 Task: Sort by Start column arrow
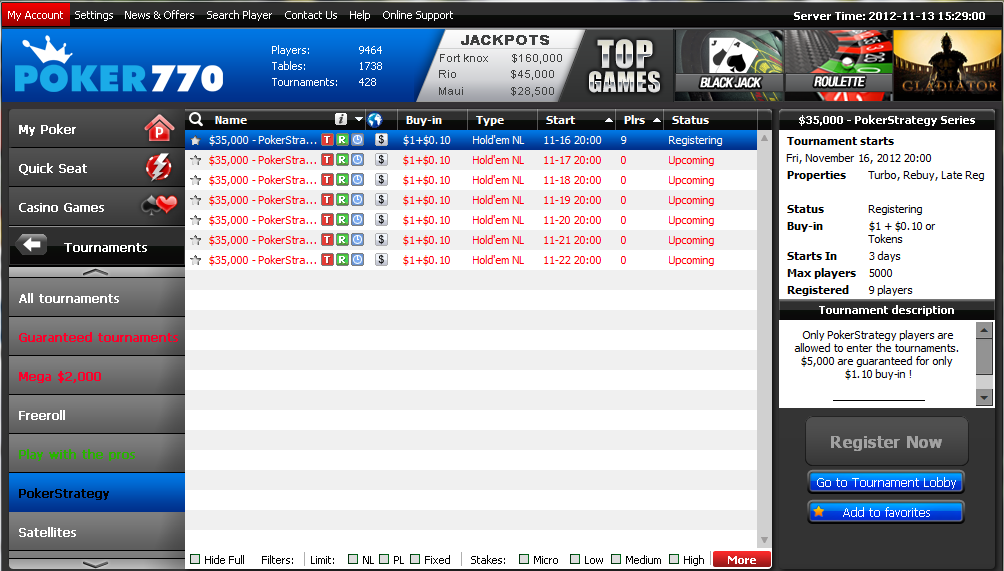pyautogui.click(x=608, y=120)
